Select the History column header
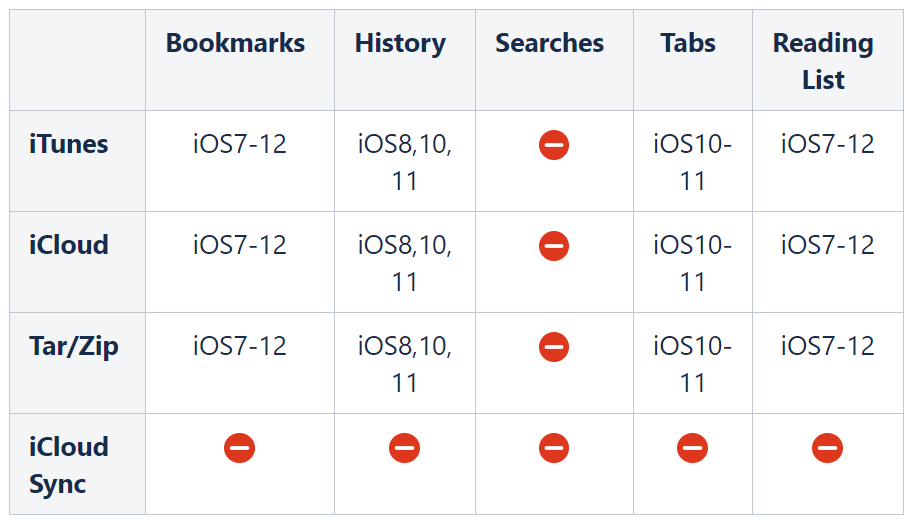921x522 pixels. point(401,43)
